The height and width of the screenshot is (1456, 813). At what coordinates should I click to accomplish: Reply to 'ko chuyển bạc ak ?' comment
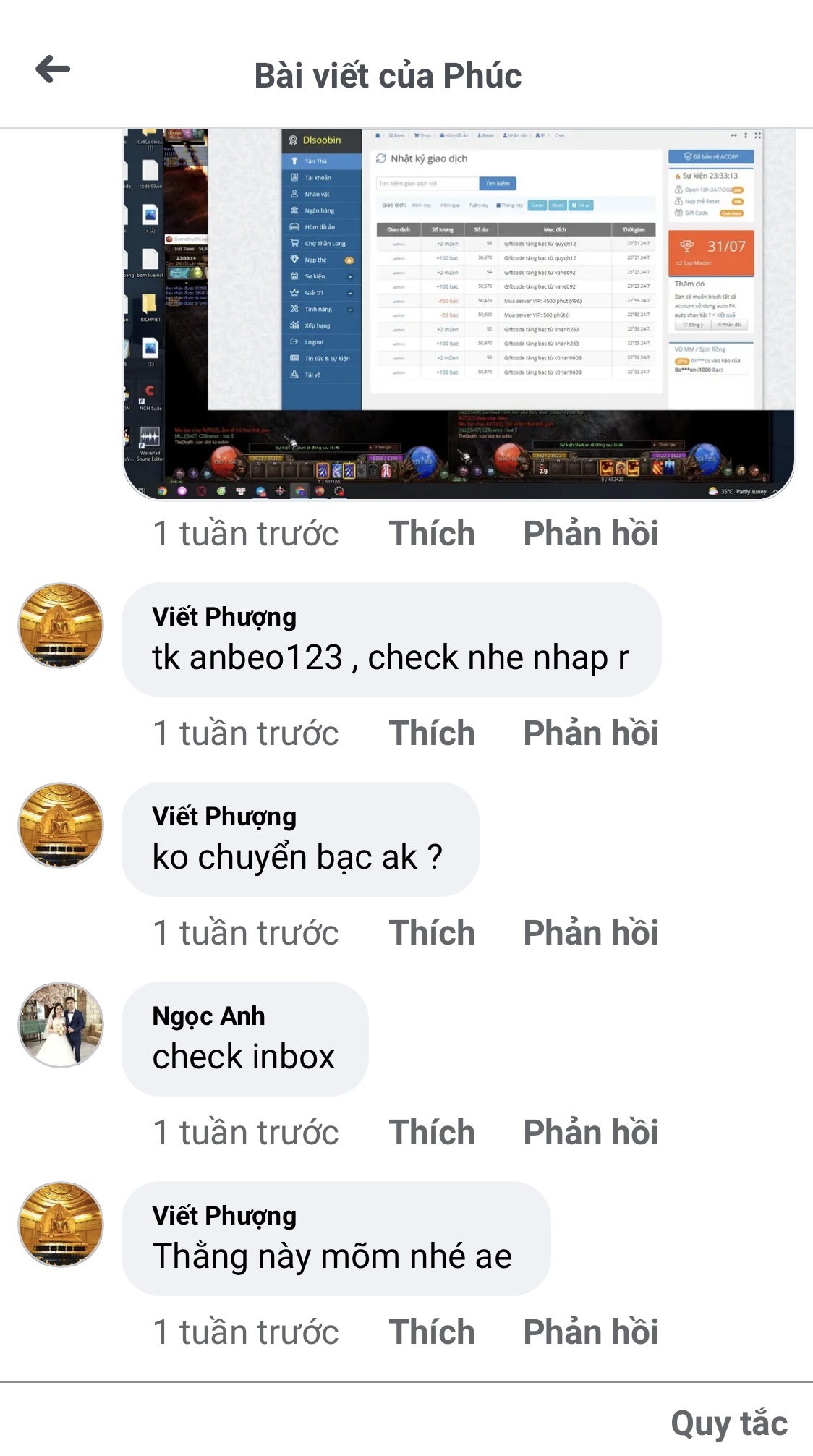591,933
